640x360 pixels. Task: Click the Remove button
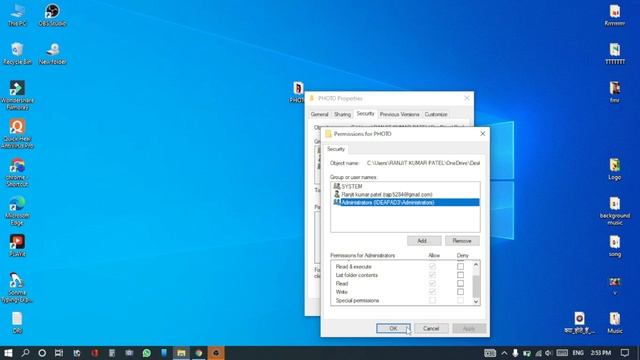[x=462, y=241]
